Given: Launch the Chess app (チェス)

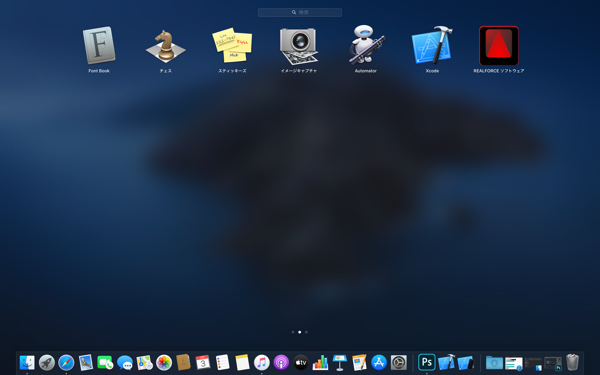Looking at the screenshot, I should [x=166, y=46].
